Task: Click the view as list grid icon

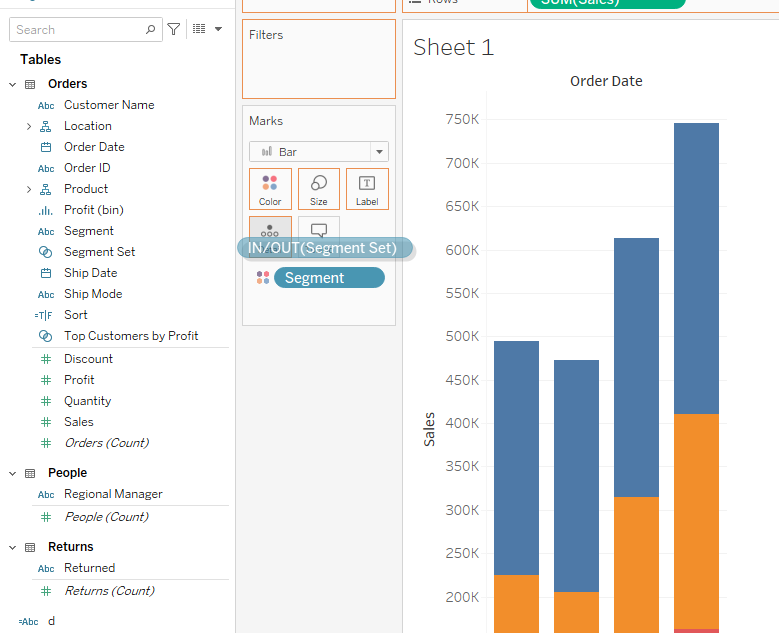Action: pos(199,29)
